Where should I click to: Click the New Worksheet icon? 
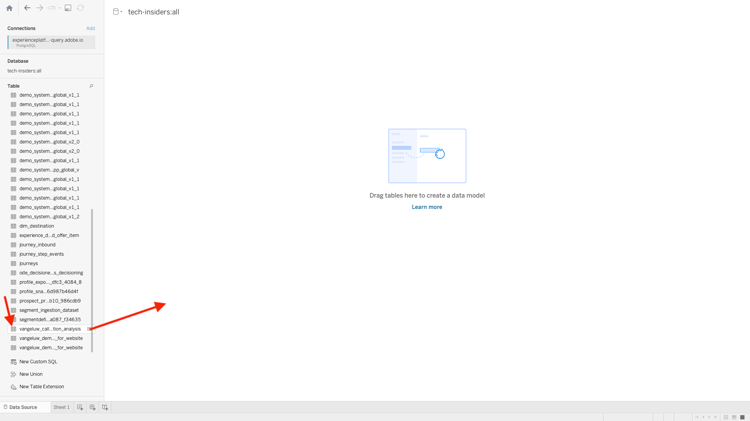pos(80,407)
